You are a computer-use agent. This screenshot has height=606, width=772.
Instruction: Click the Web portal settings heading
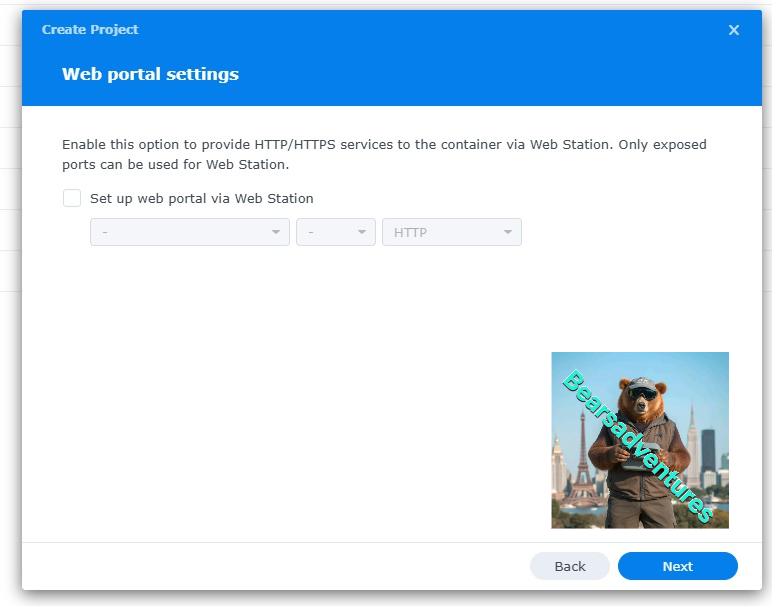coord(150,74)
